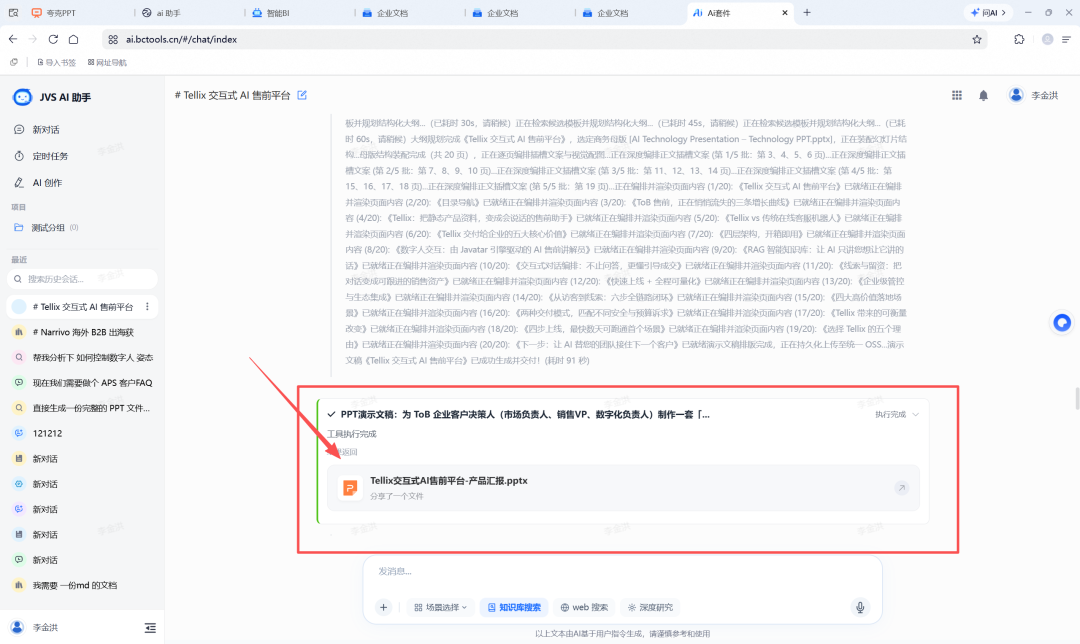The width and height of the screenshot is (1080, 644).
Task: Open the 直接生成一份完整的 PPT 文件 conversation
Action: click(x=83, y=408)
